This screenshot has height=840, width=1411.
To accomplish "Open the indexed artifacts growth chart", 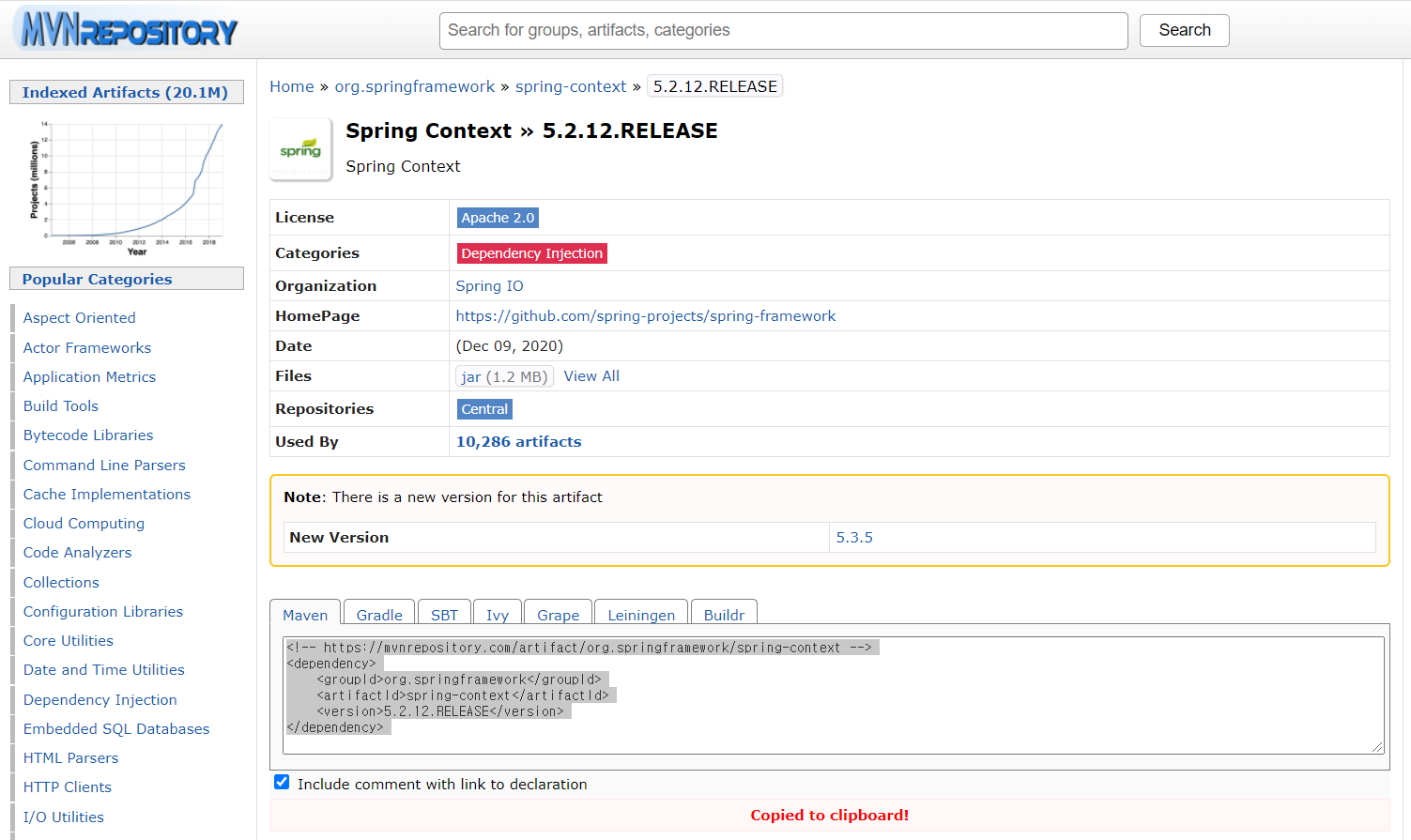I will [x=127, y=187].
